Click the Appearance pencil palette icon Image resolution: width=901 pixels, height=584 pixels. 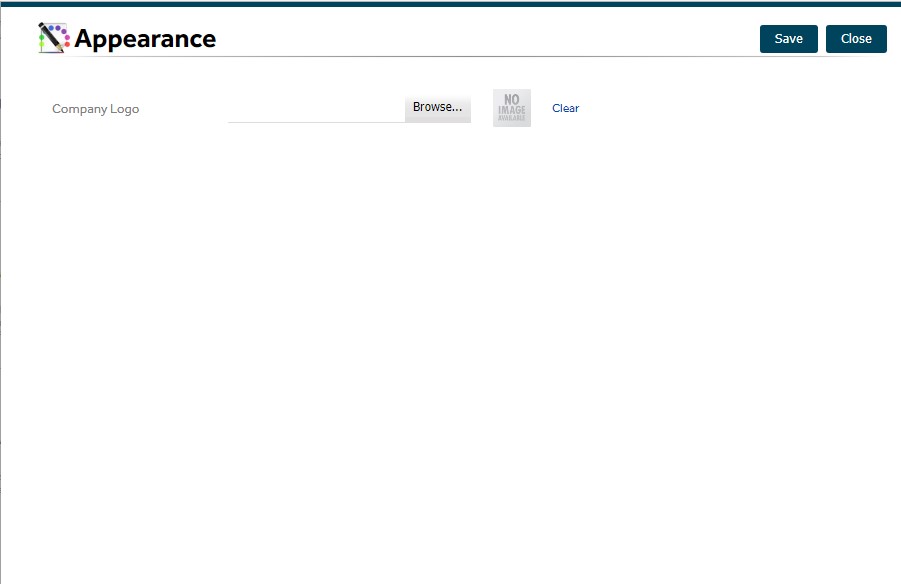click(x=53, y=38)
